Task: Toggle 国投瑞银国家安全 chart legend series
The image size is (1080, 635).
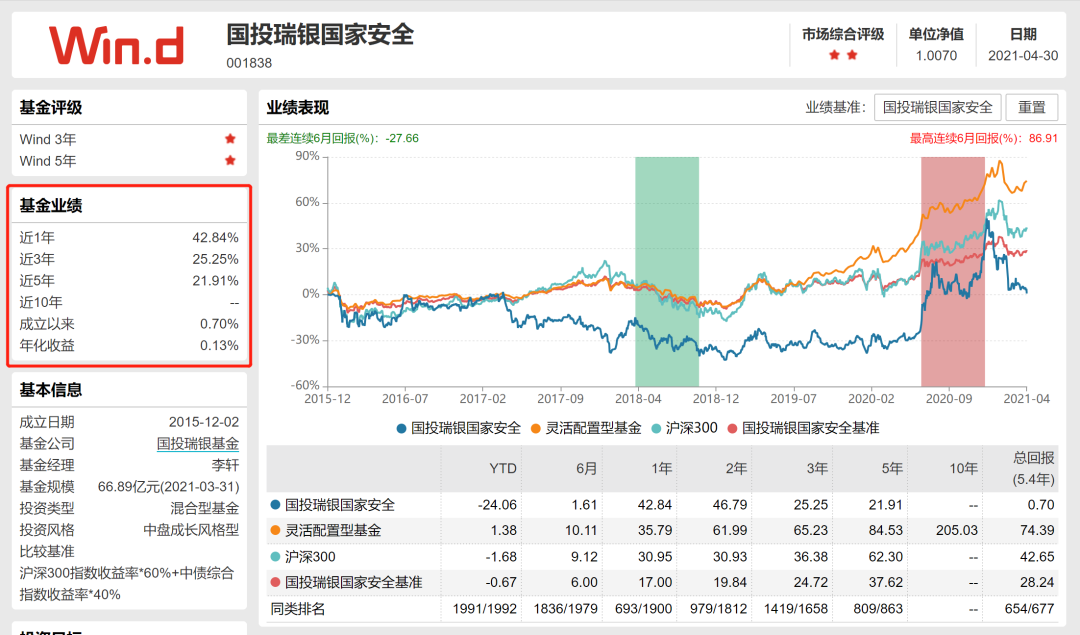Action: tap(459, 428)
